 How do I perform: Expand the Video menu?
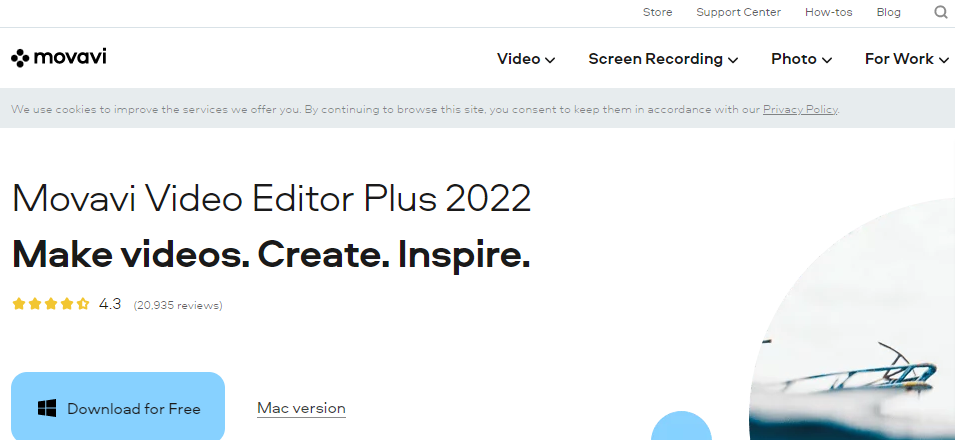click(526, 59)
